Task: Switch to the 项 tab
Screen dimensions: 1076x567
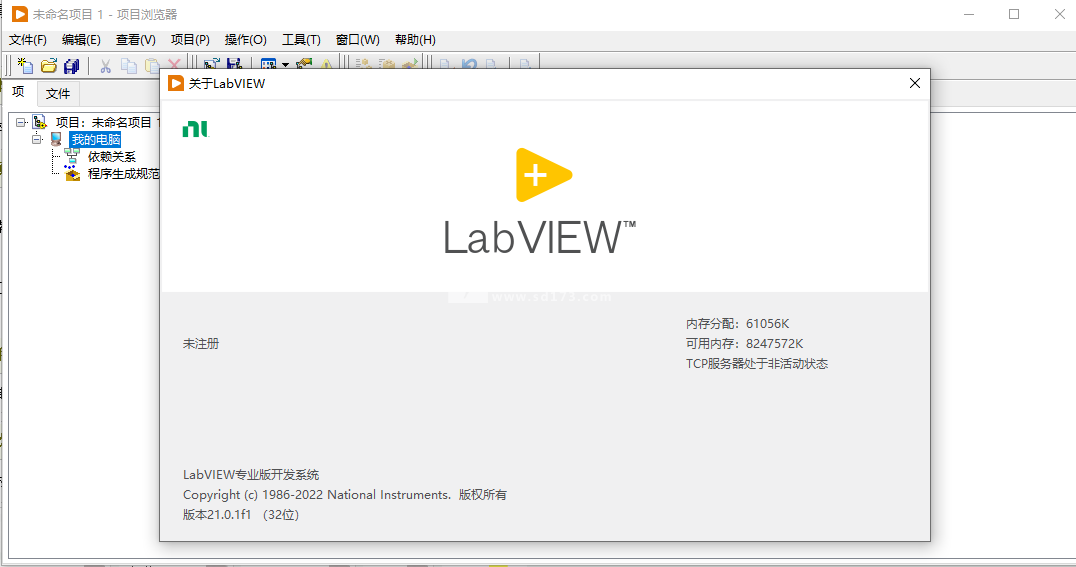Action: [x=19, y=92]
